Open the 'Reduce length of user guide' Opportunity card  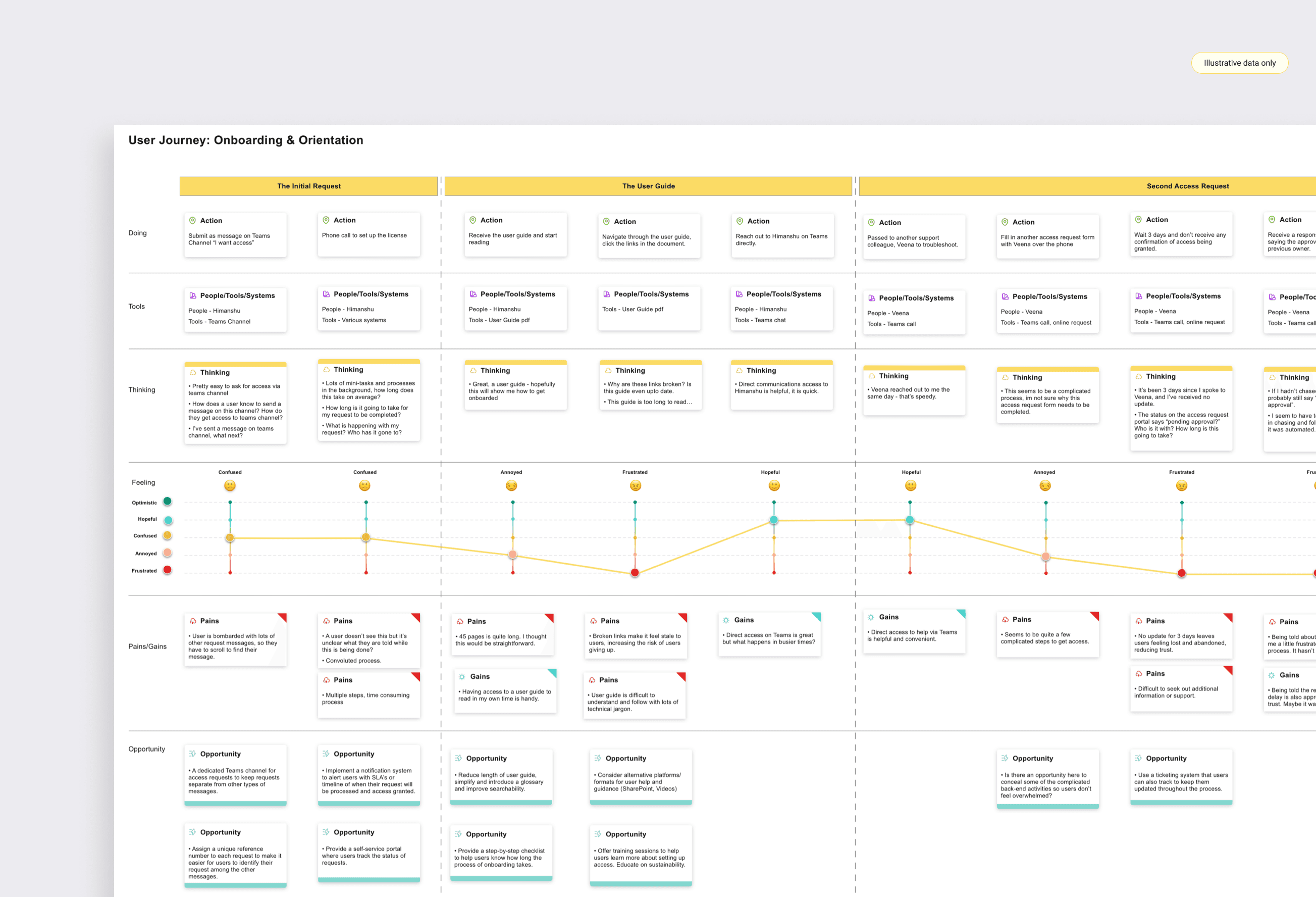tap(501, 777)
